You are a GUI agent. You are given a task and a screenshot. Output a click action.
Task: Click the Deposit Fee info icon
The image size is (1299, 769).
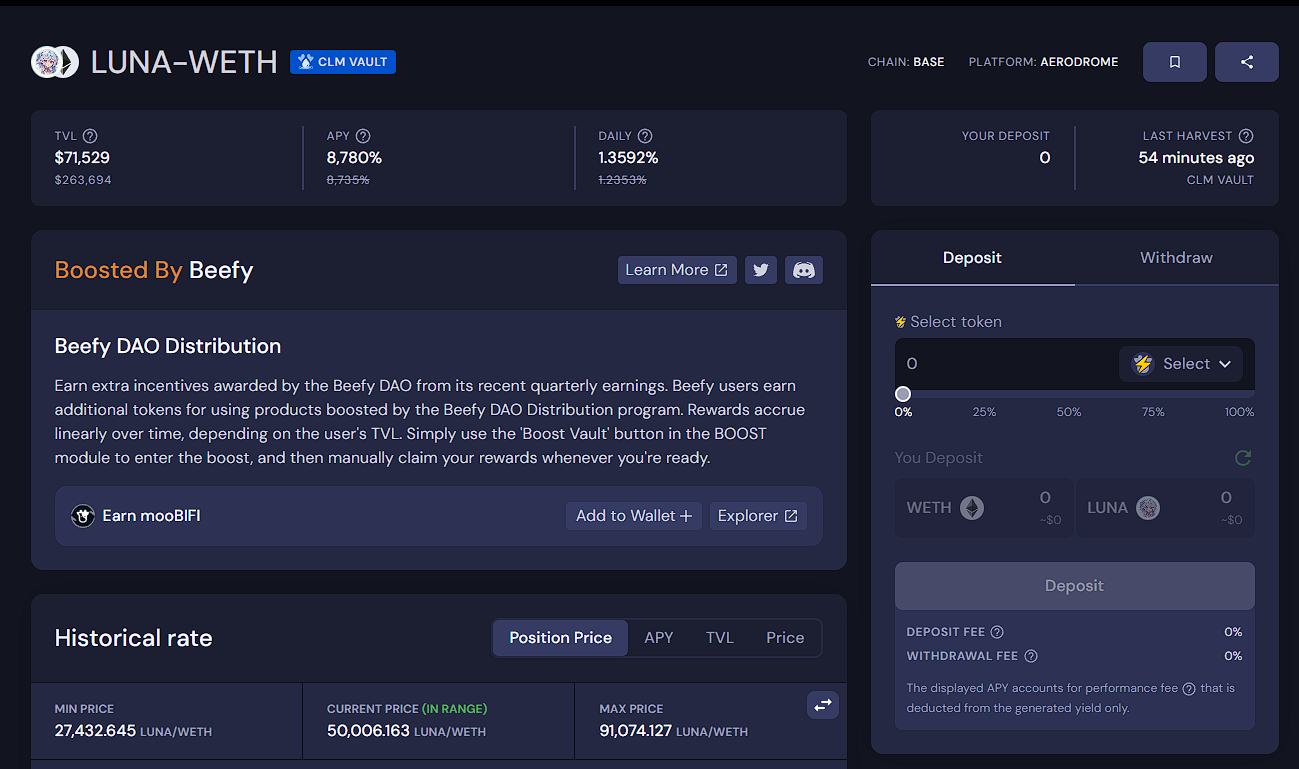(x=997, y=632)
